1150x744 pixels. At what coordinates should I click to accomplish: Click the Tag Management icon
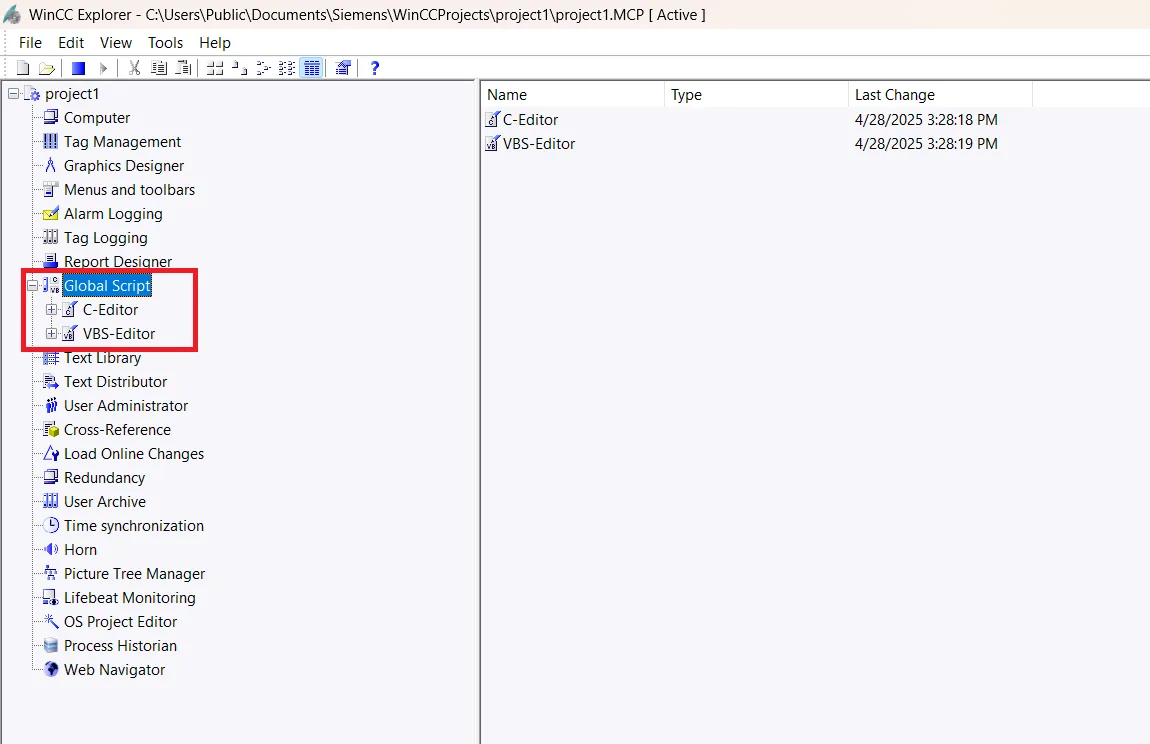pyautogui.click(x=51, y=142)
